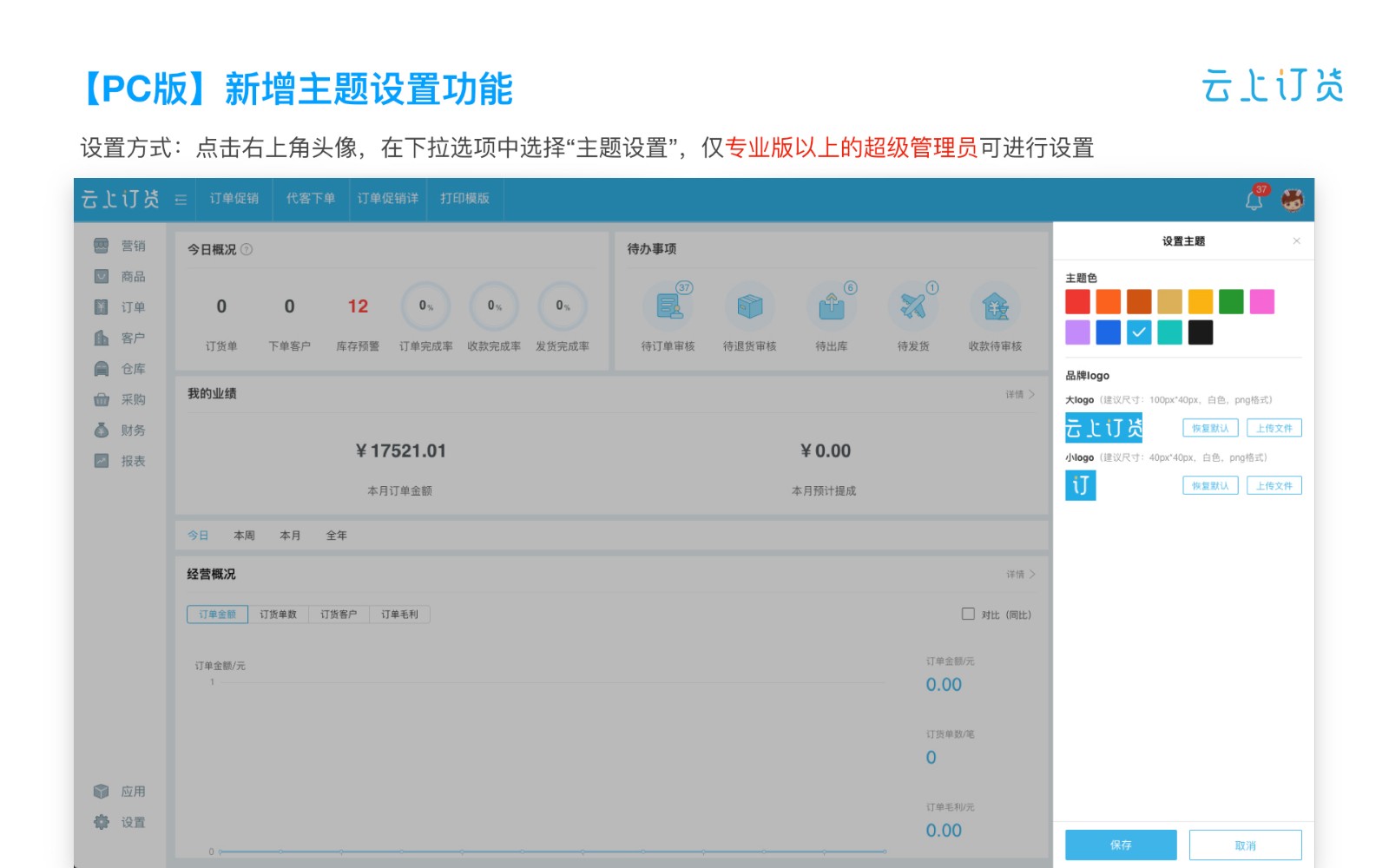
Task: Open the notification bell icon
Action: pyautogui.click(x=1254, y=201)
